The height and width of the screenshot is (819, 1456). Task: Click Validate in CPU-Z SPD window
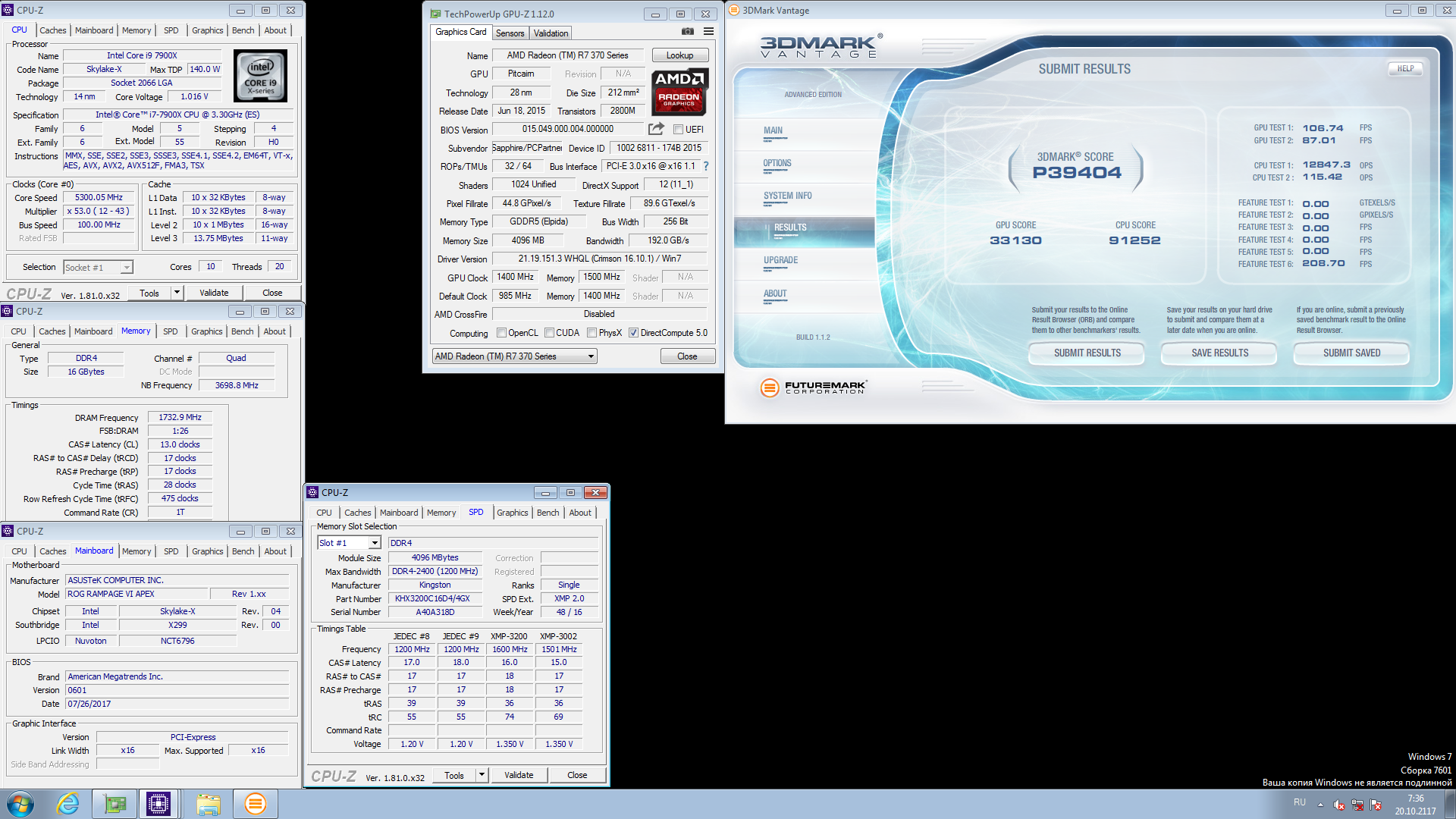pos(519,775)
